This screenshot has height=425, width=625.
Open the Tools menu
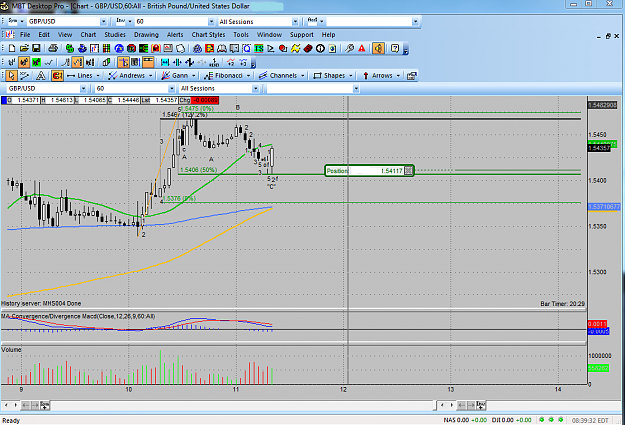241,35
